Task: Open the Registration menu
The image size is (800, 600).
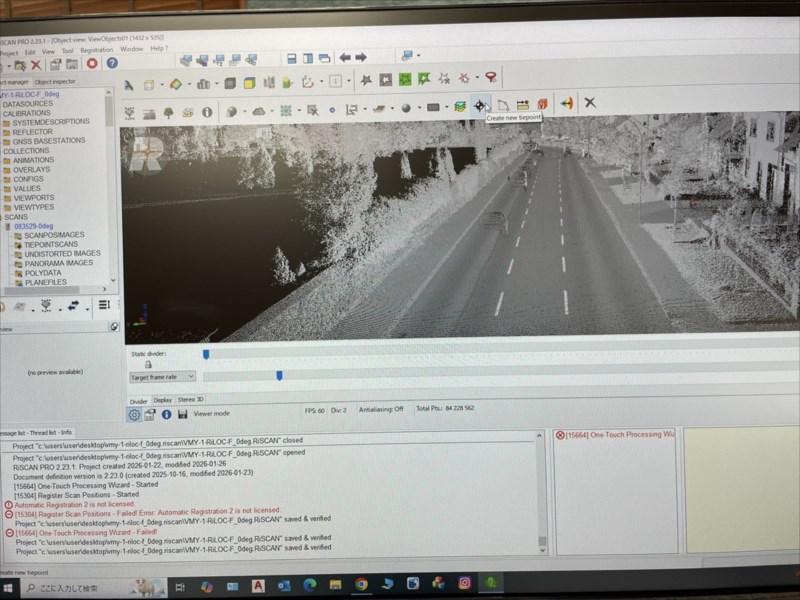Action: click(96, 49)
